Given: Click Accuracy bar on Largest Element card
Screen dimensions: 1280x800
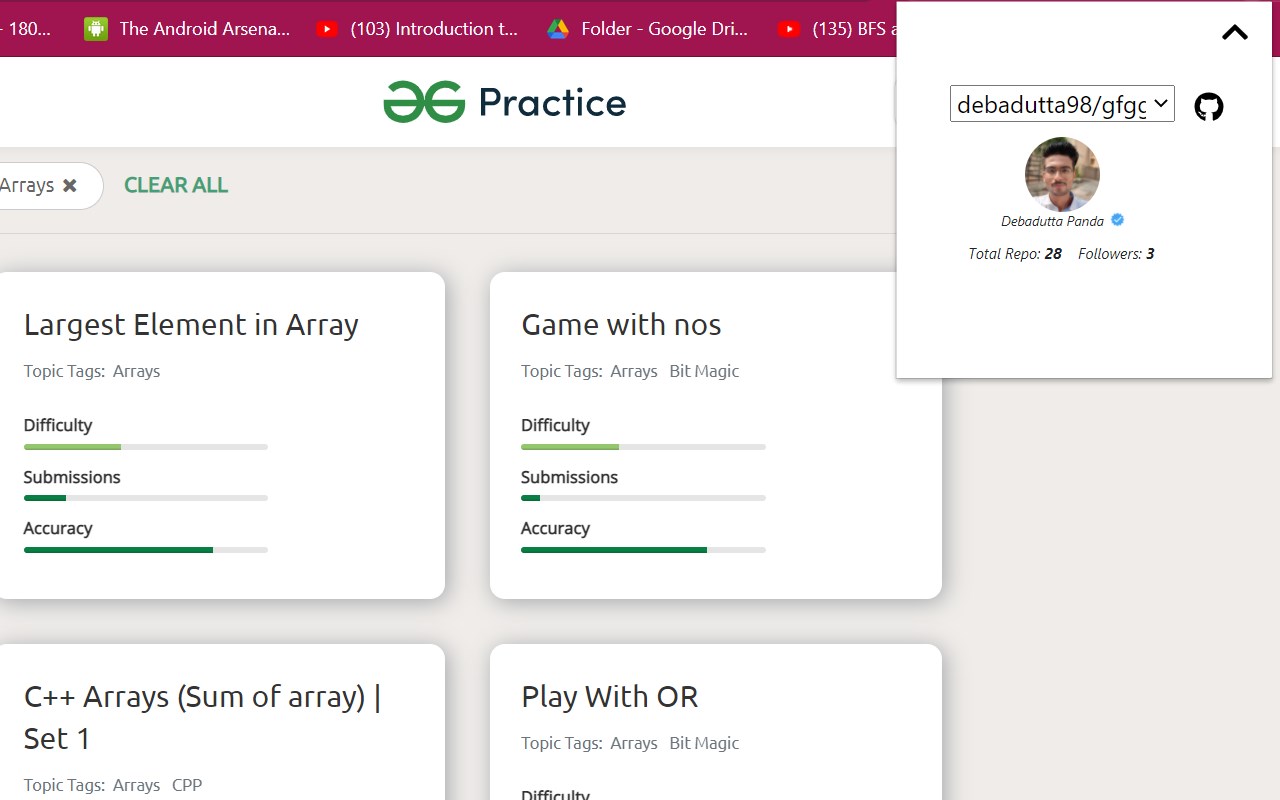Looking at the screenshot, I should coord(146,550).
